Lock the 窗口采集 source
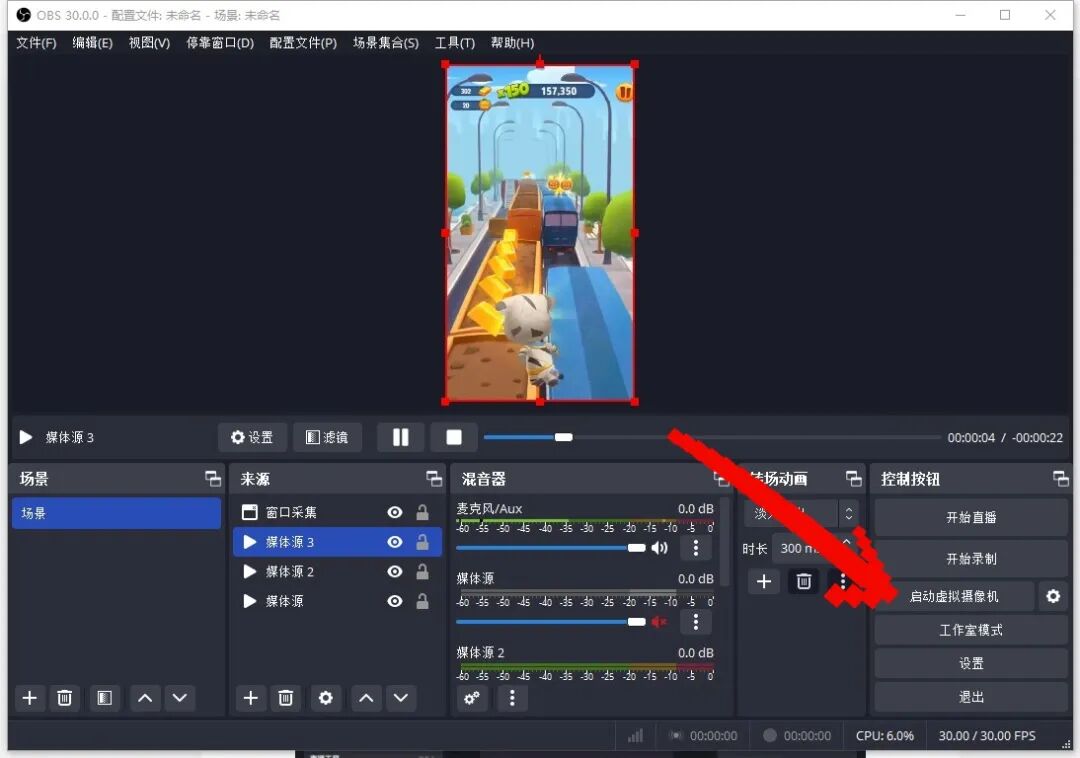Viewport: 1080px width, 758px height. click(422, 512)
